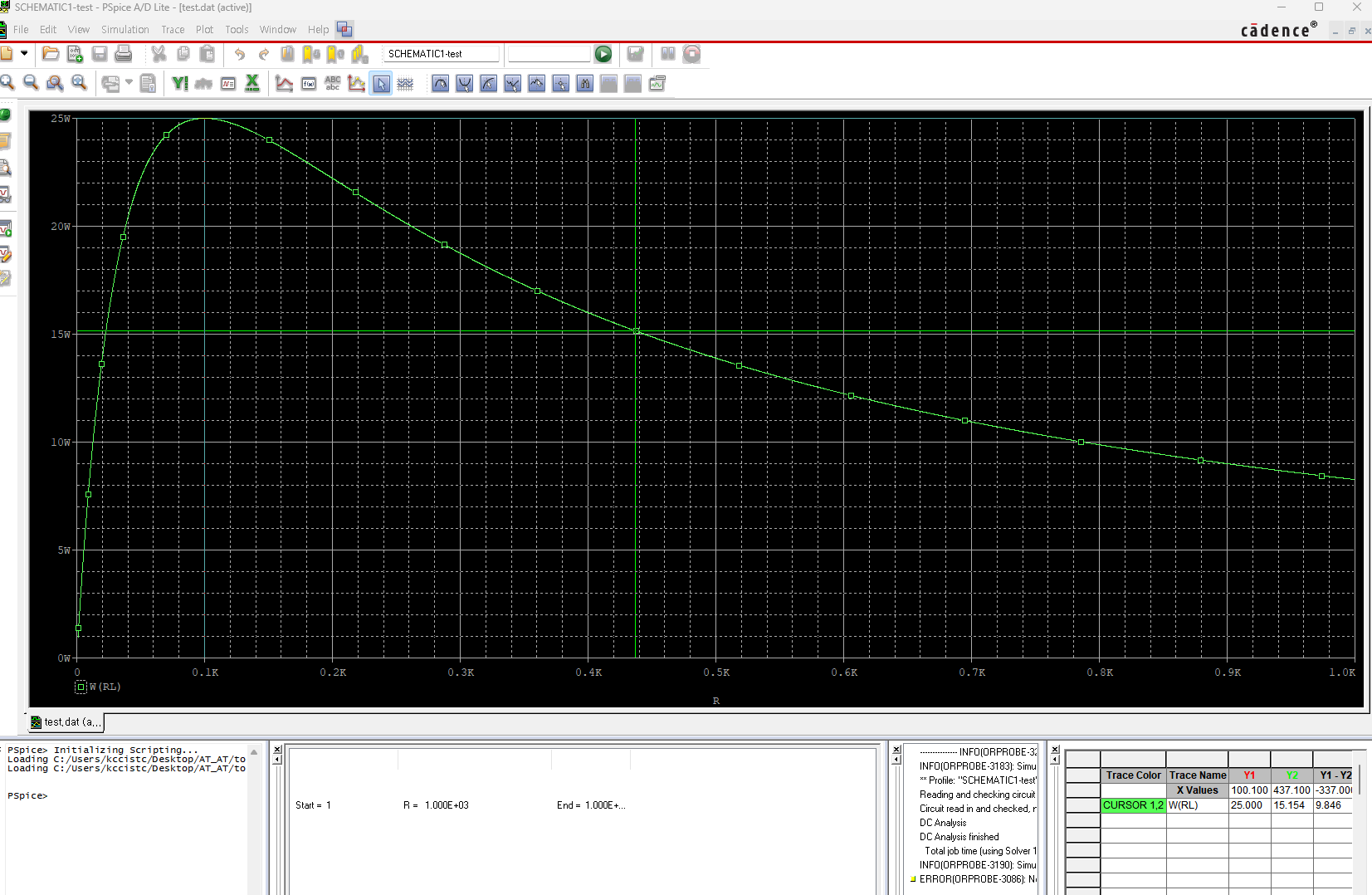Open the View menu
This screenshot has height=895, width=1372.
click(79, 30)
